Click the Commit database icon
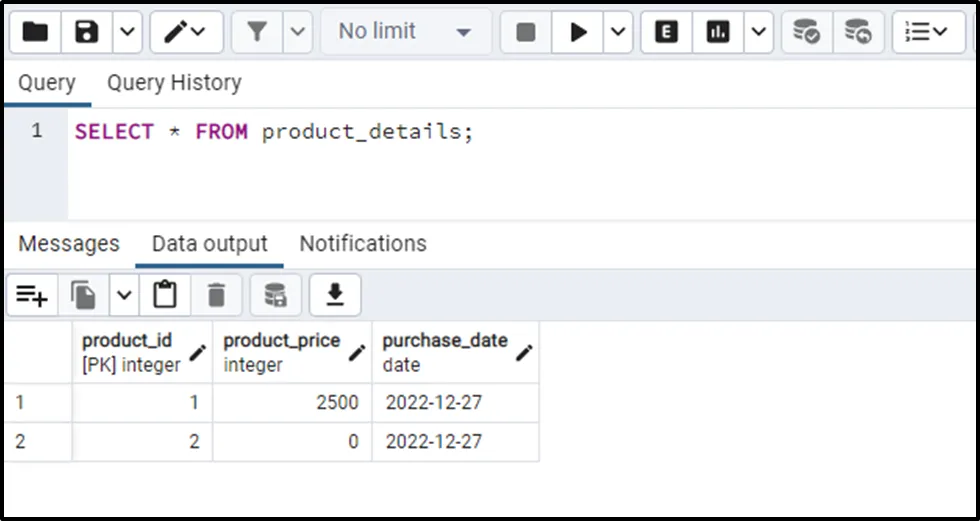This screenshot has height=521, width=980. [x=806, y=32]
